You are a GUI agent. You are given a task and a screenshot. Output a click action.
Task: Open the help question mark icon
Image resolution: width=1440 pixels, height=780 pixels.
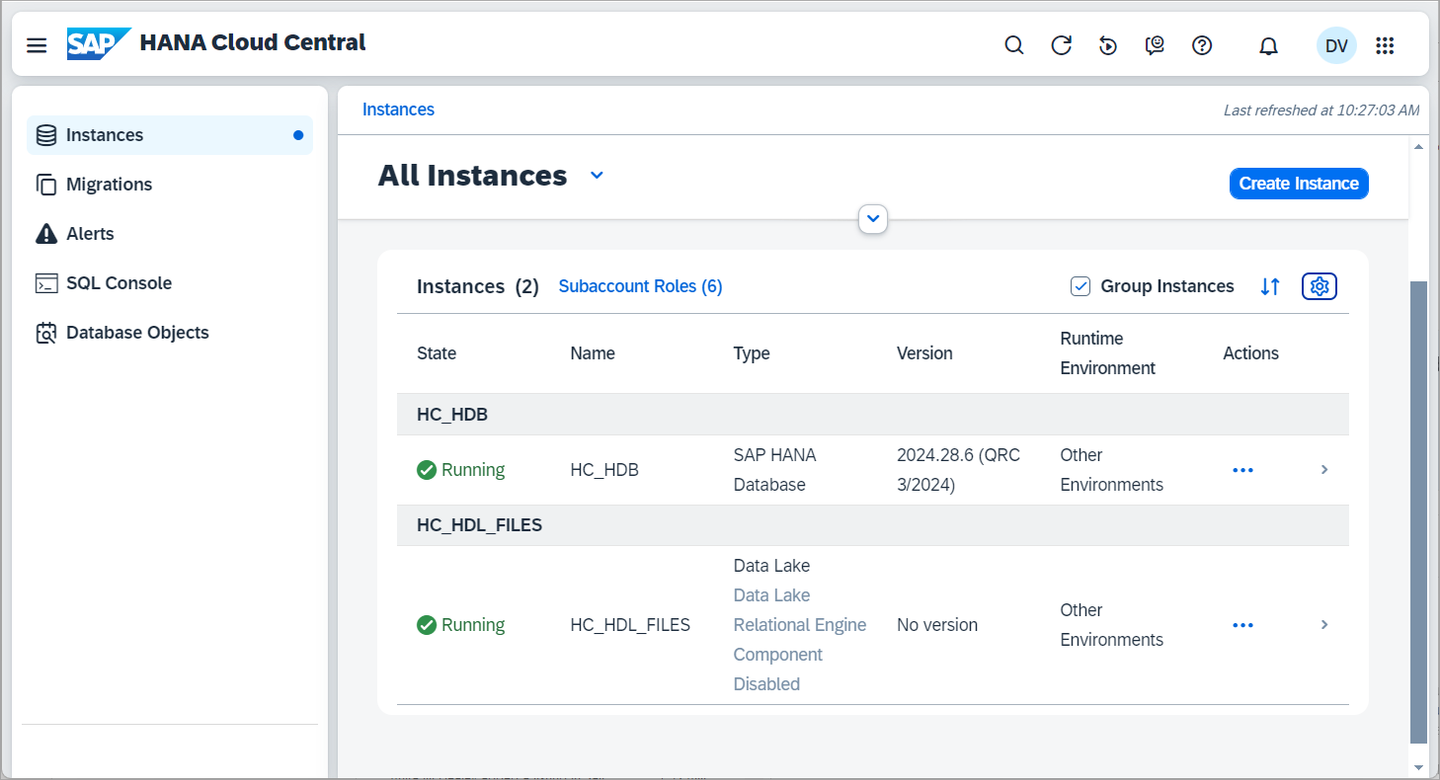(1202, 45)
